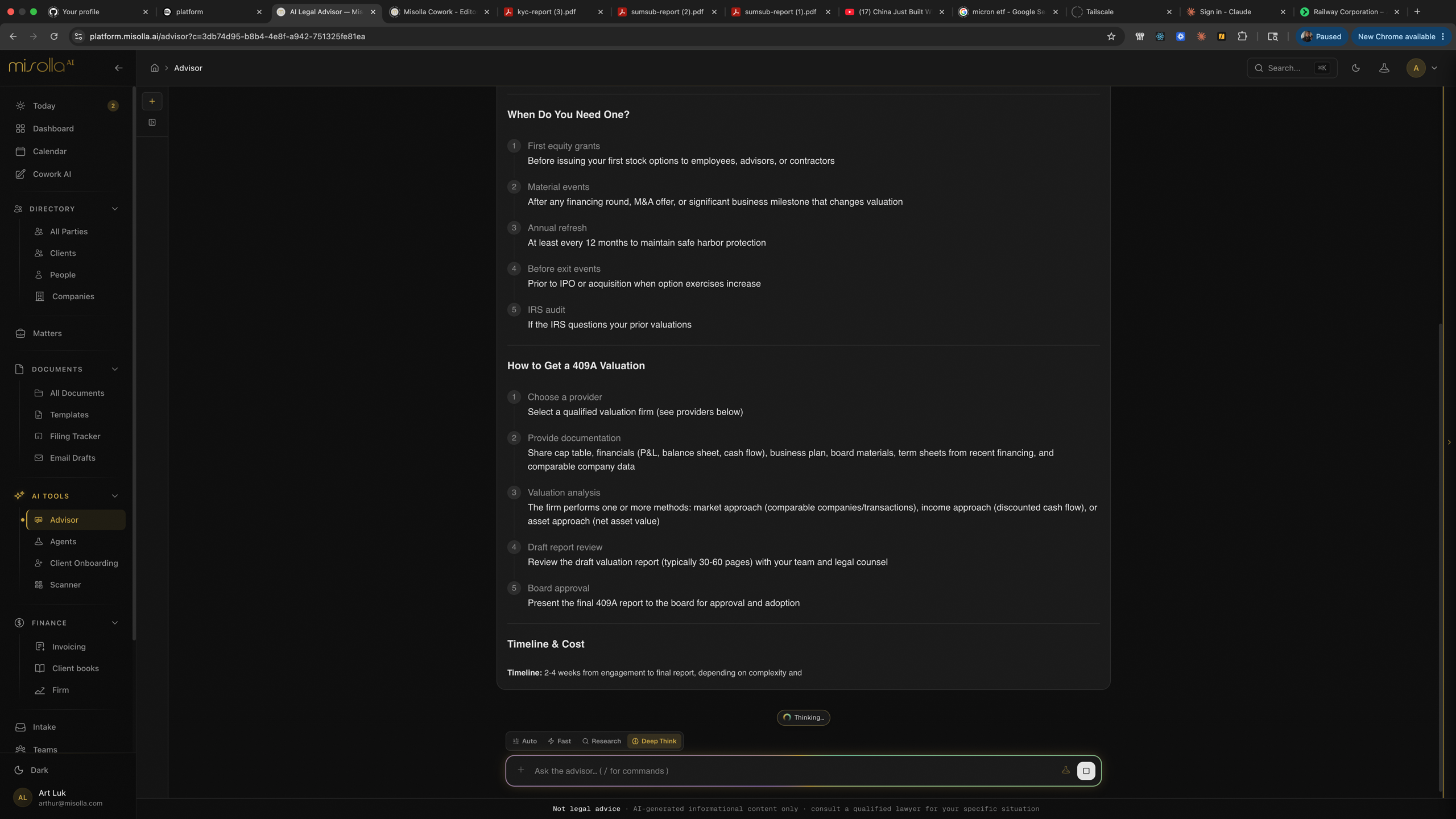
Task: Switch to the kyc-report (3).pdf tab
Action: 553,11
